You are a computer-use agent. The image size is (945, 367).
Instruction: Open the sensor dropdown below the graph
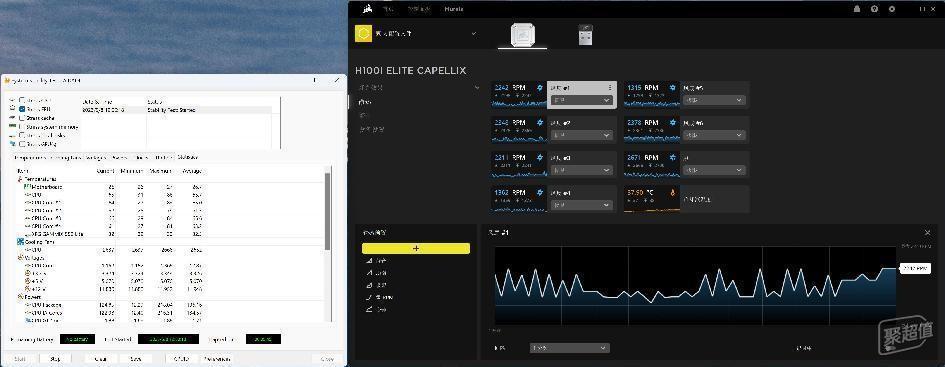tap(570, 348)
